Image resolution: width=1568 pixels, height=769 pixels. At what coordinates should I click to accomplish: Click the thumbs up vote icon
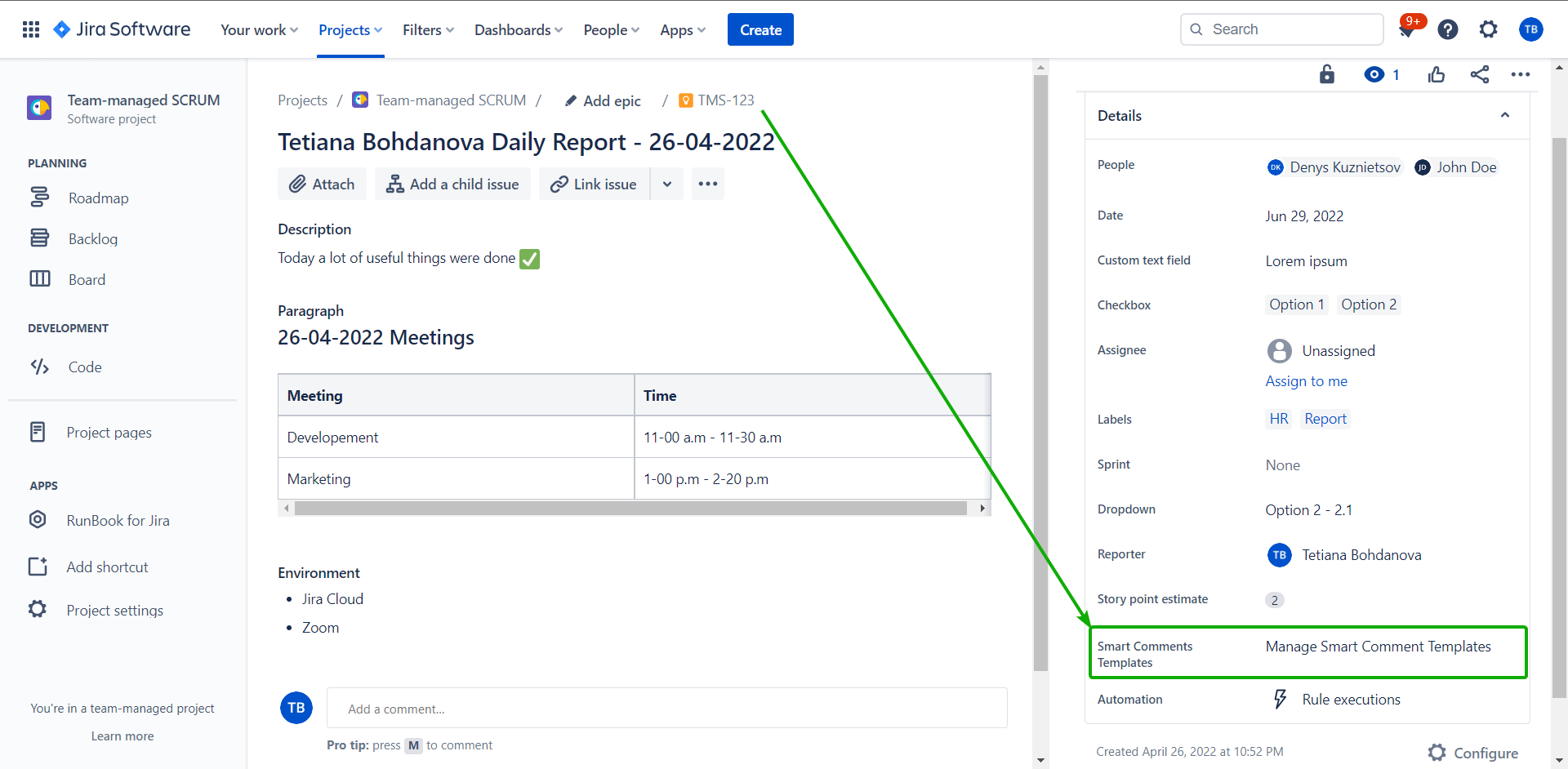[x=1437, y=75]
